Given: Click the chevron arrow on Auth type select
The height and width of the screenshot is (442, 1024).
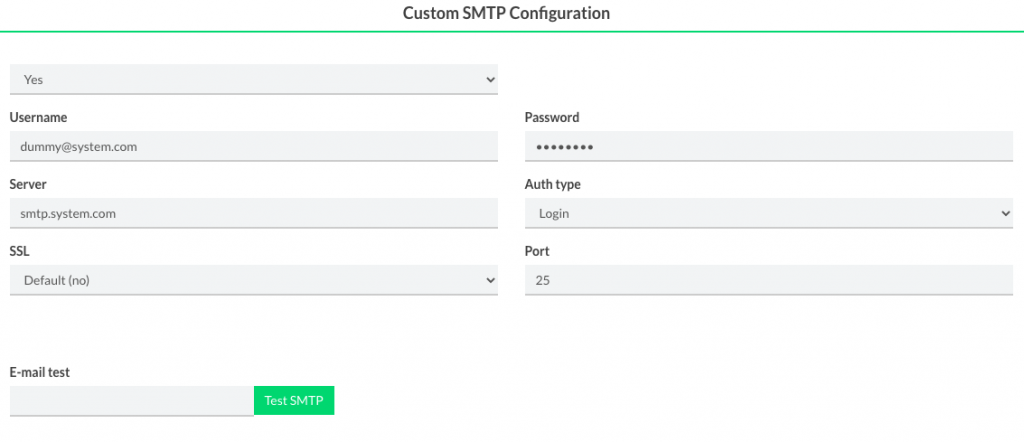Looking at the screenshot, I should [x=1005, y=213].
